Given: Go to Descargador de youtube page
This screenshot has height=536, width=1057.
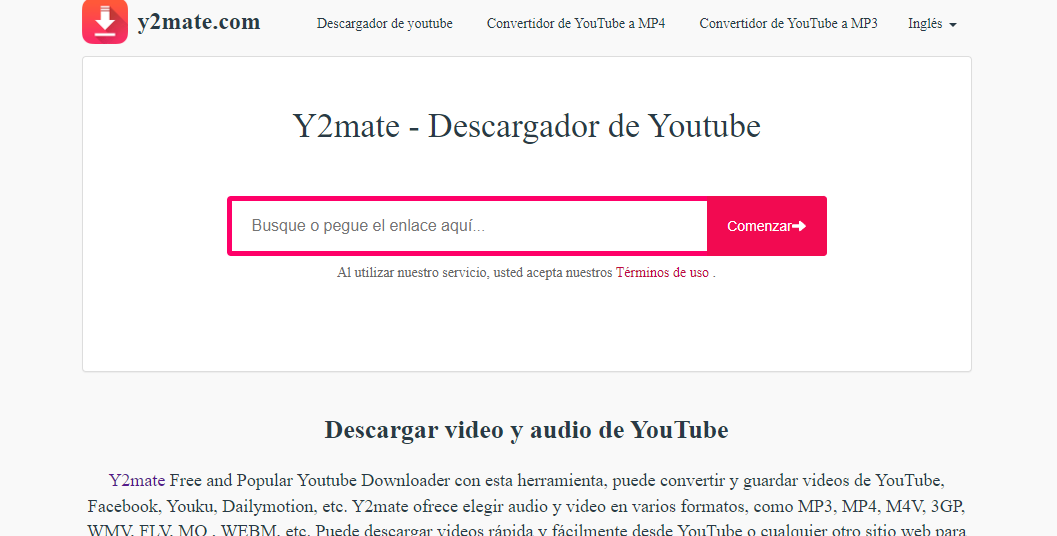Looking at the screenshot, I should click(x=385, y=24).
